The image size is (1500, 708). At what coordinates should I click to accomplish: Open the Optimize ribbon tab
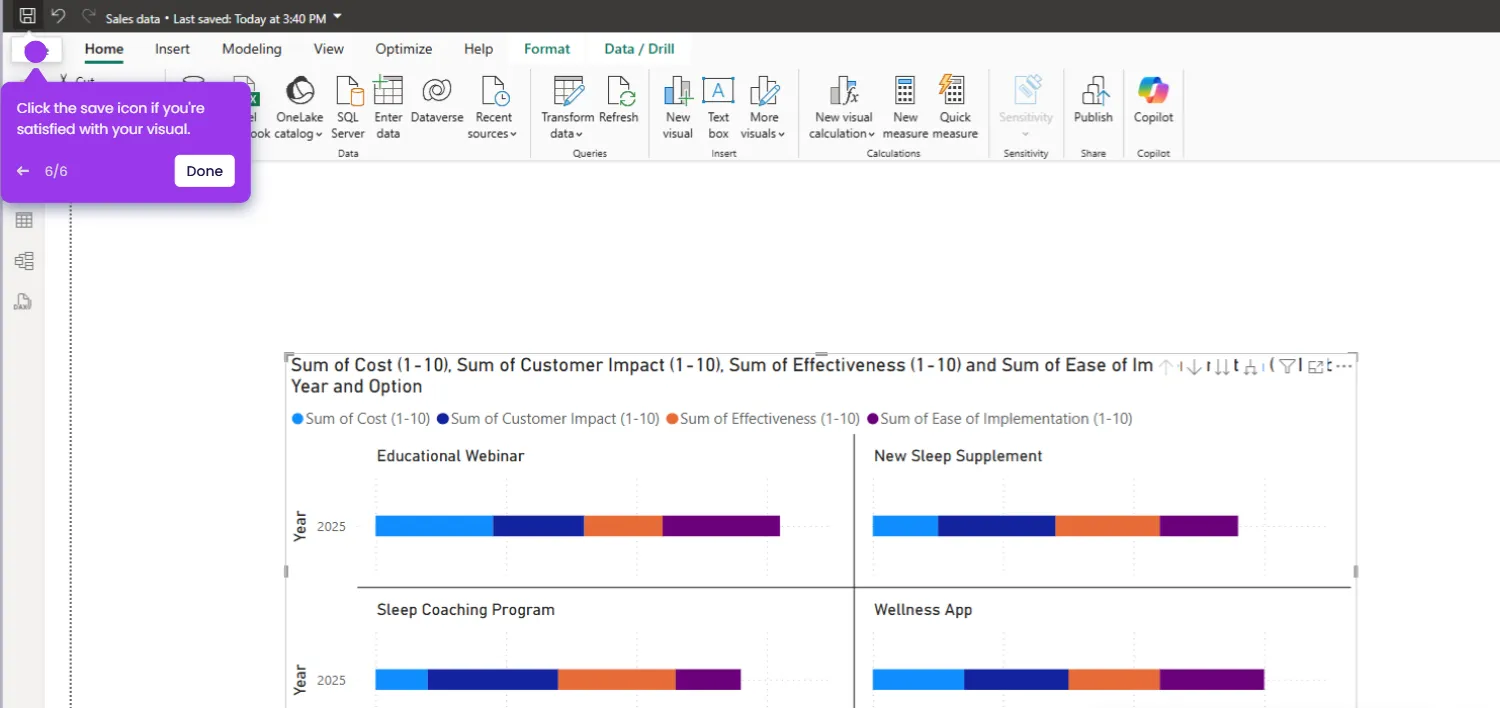404,49
